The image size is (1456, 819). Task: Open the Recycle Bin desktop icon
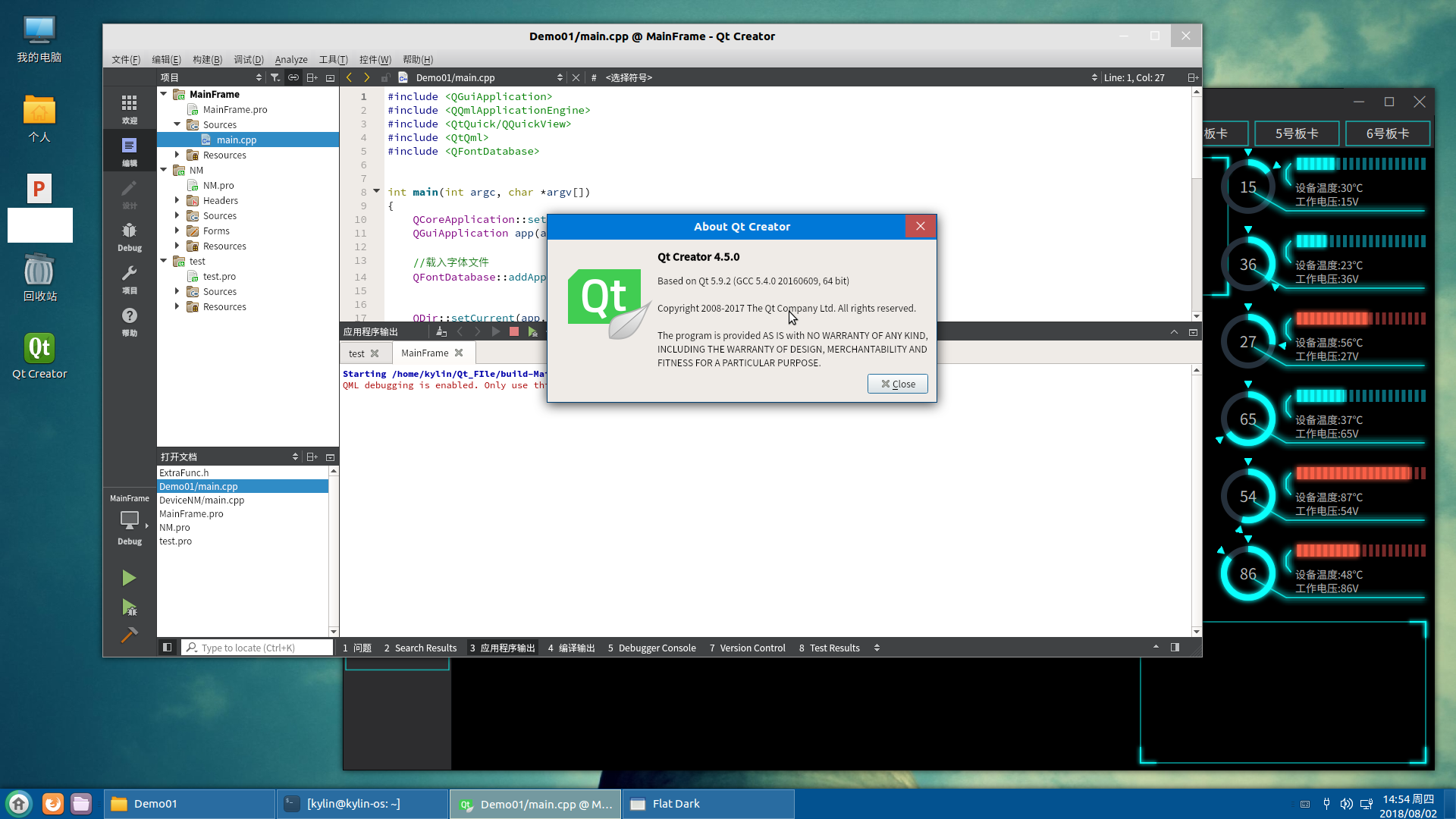tap(39, 278)
